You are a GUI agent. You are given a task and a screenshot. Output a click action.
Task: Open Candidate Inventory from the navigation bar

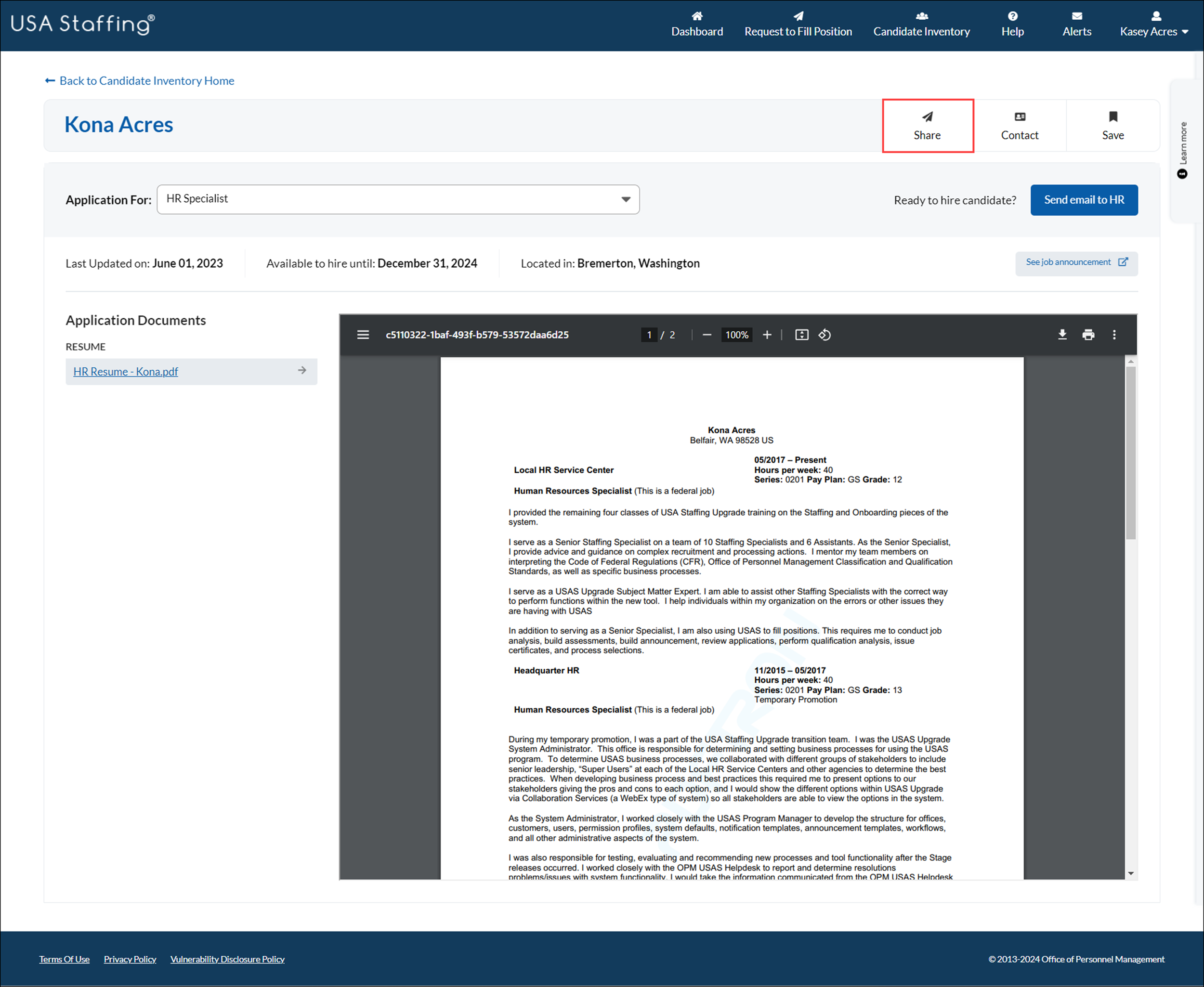coord(921,24)
